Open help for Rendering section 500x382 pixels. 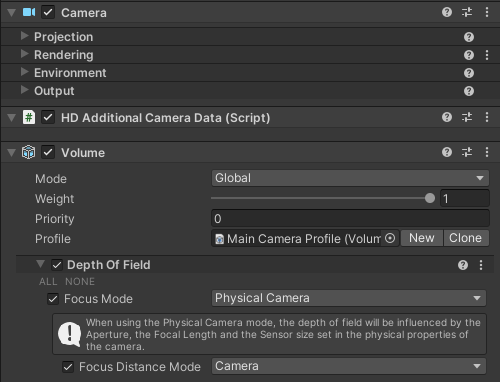coord(469,55)
